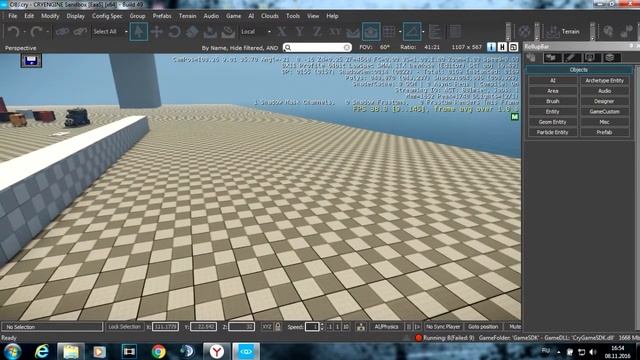640x360 pixels.
Task: Click the Speed value input field
Action: [x=312, y=327]
